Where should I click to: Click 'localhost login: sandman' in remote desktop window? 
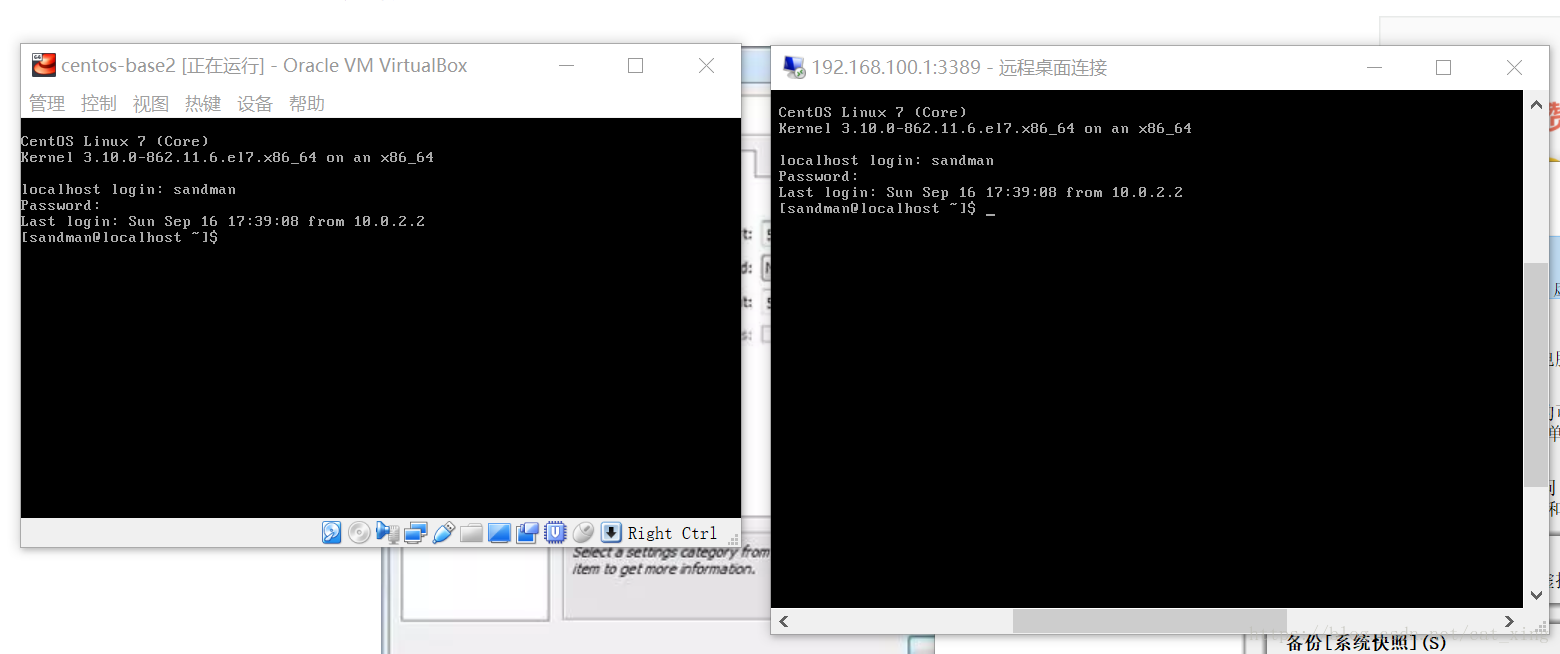[886, 160]
